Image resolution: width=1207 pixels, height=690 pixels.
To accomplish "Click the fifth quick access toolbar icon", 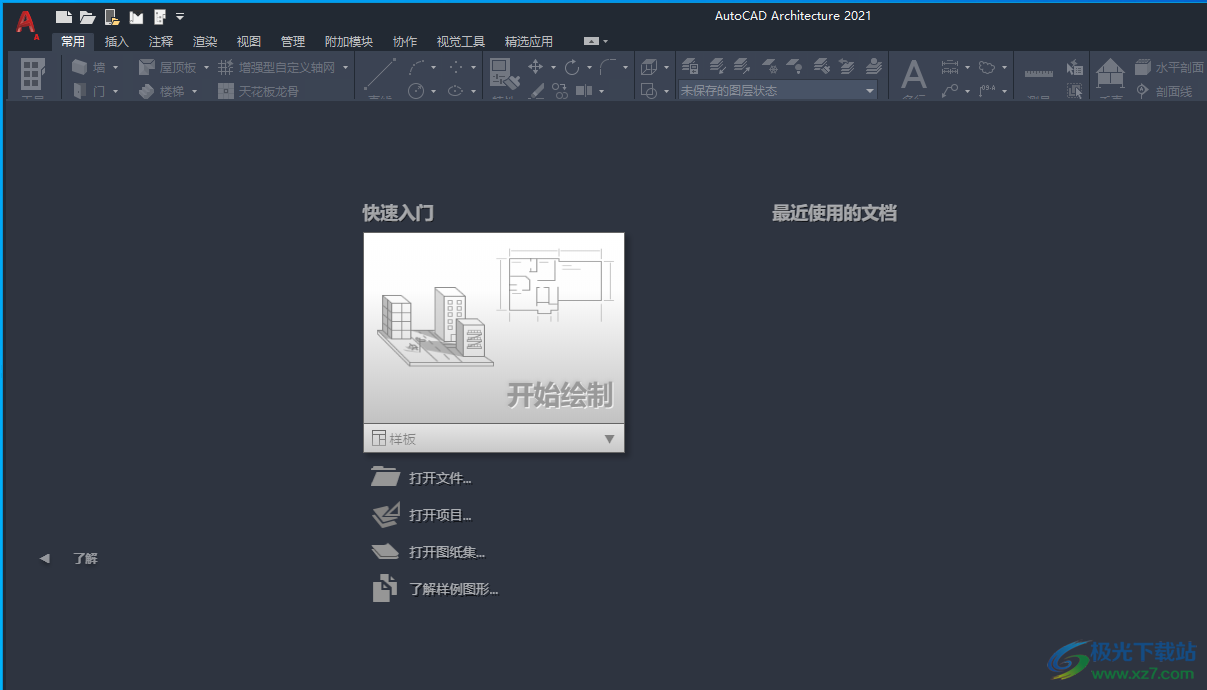I will pos(160,16).
